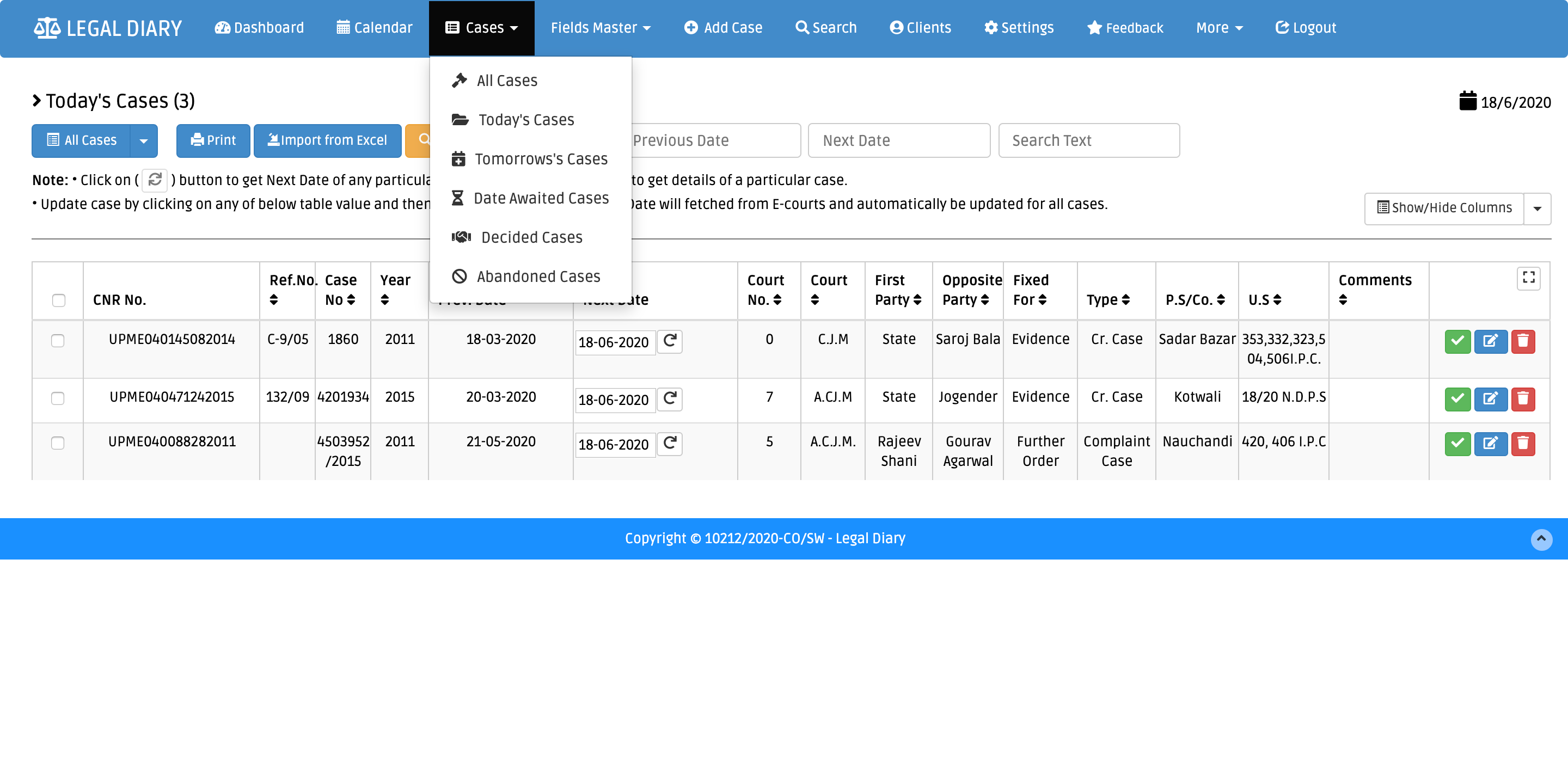Open the Feedback page

tap(1125, 28)
